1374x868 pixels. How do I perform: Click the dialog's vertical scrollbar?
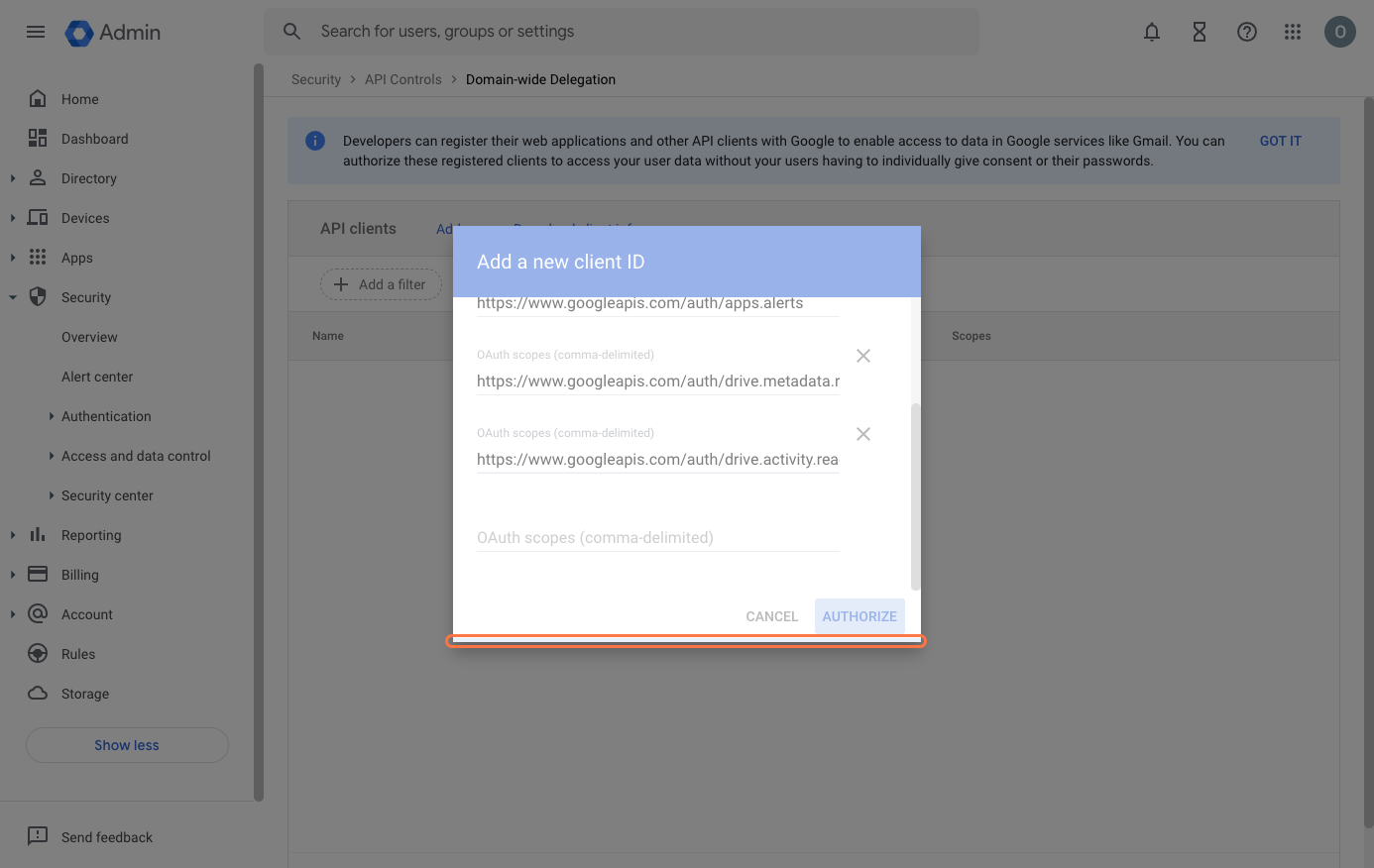915,495
